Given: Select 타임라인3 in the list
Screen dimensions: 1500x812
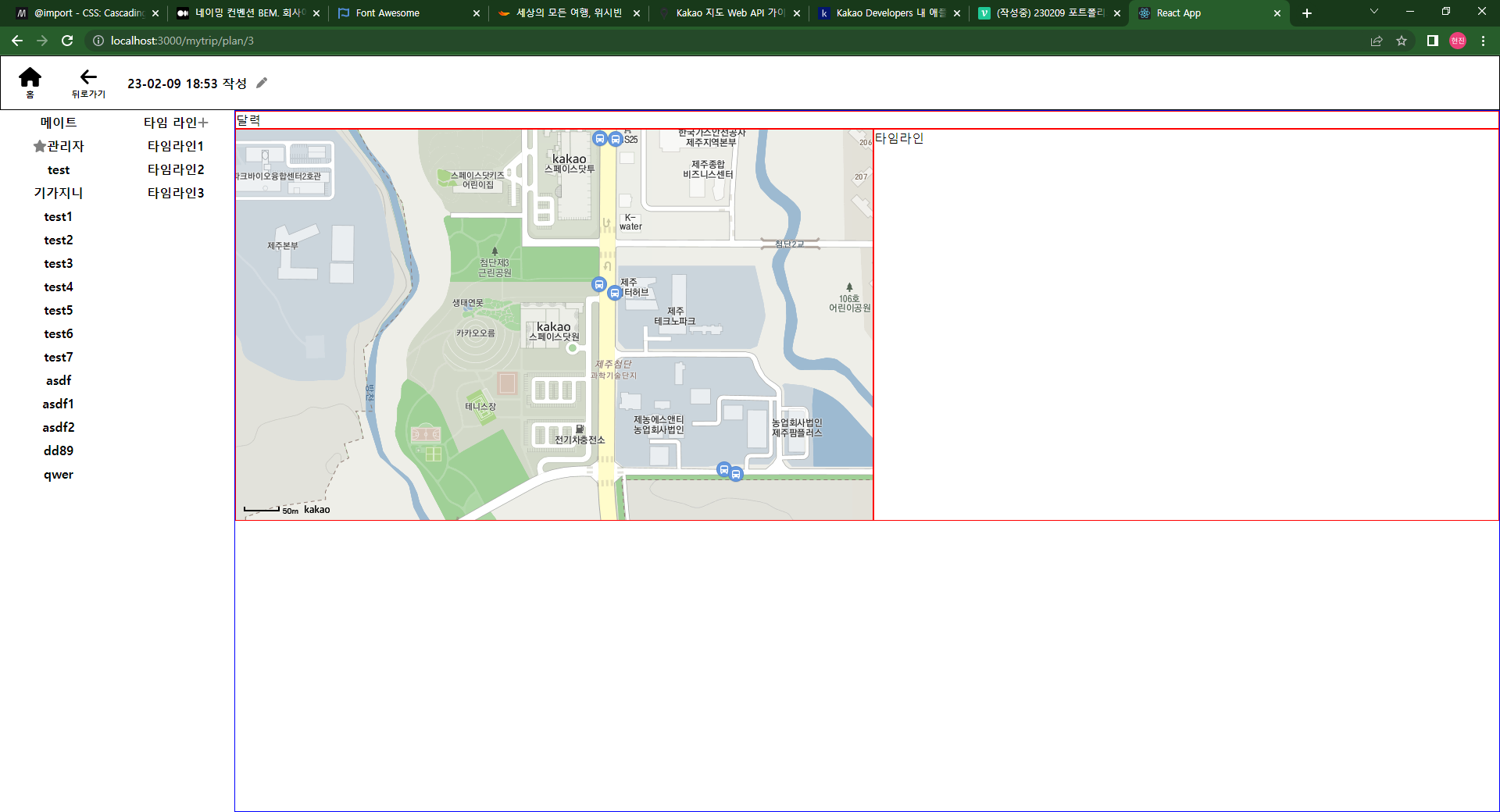Looking at the screenshot, I should pyautogui.click(x=176, y=193).
